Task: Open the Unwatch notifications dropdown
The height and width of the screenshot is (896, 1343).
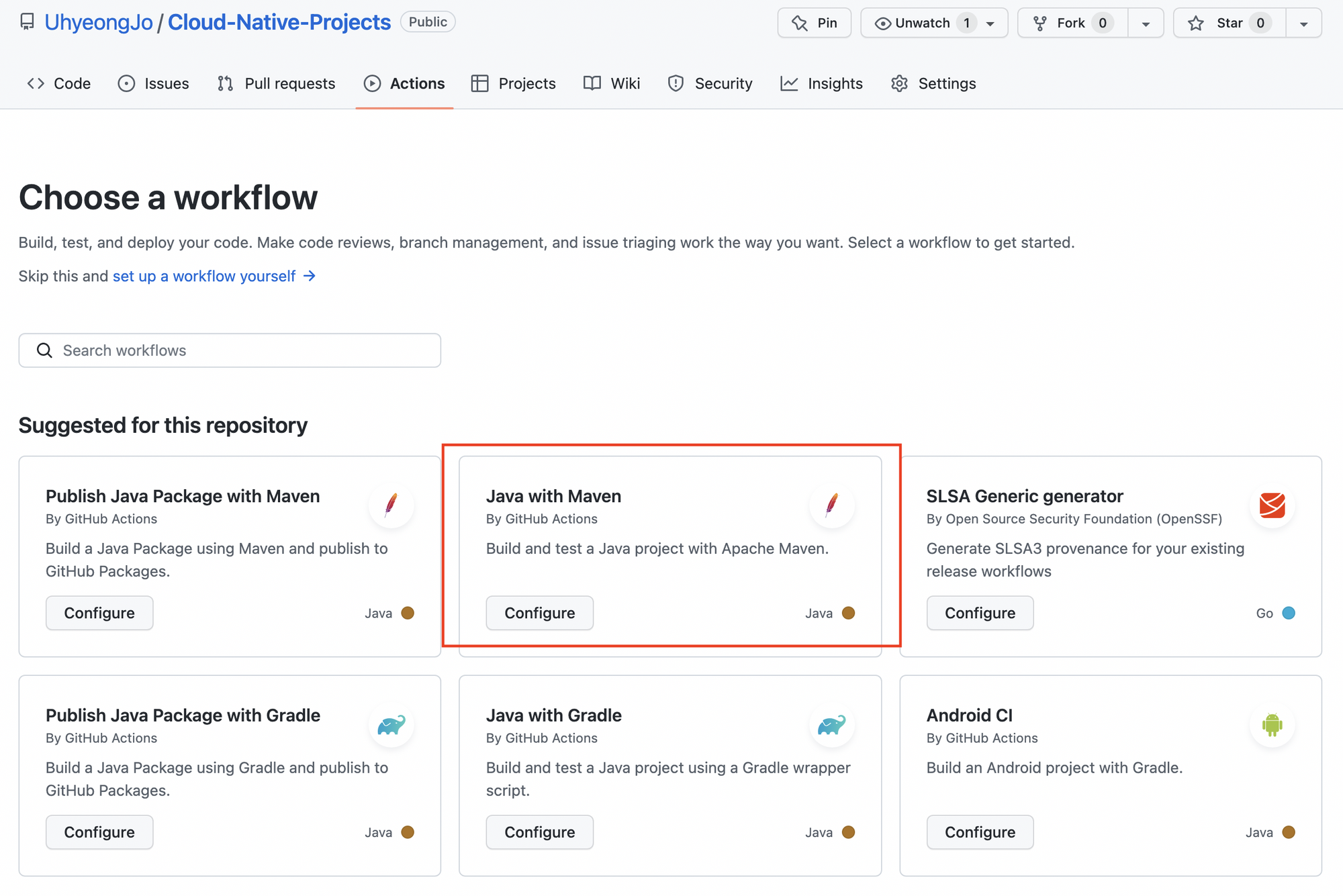Action: (934, 23)
